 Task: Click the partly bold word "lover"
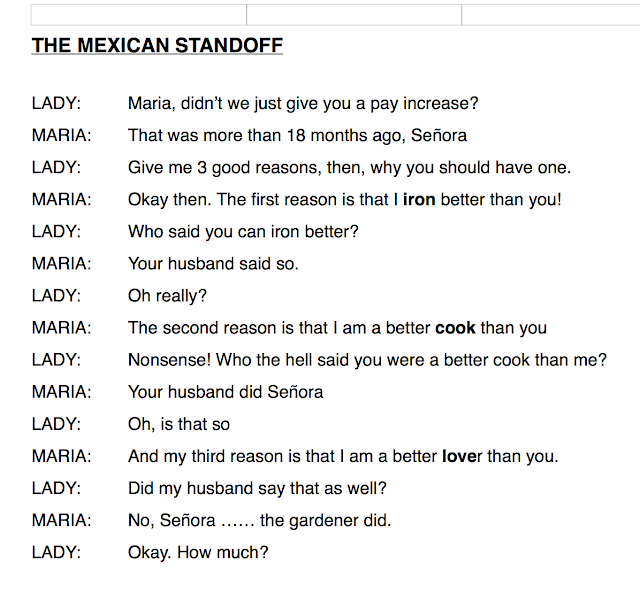point(462,456)
